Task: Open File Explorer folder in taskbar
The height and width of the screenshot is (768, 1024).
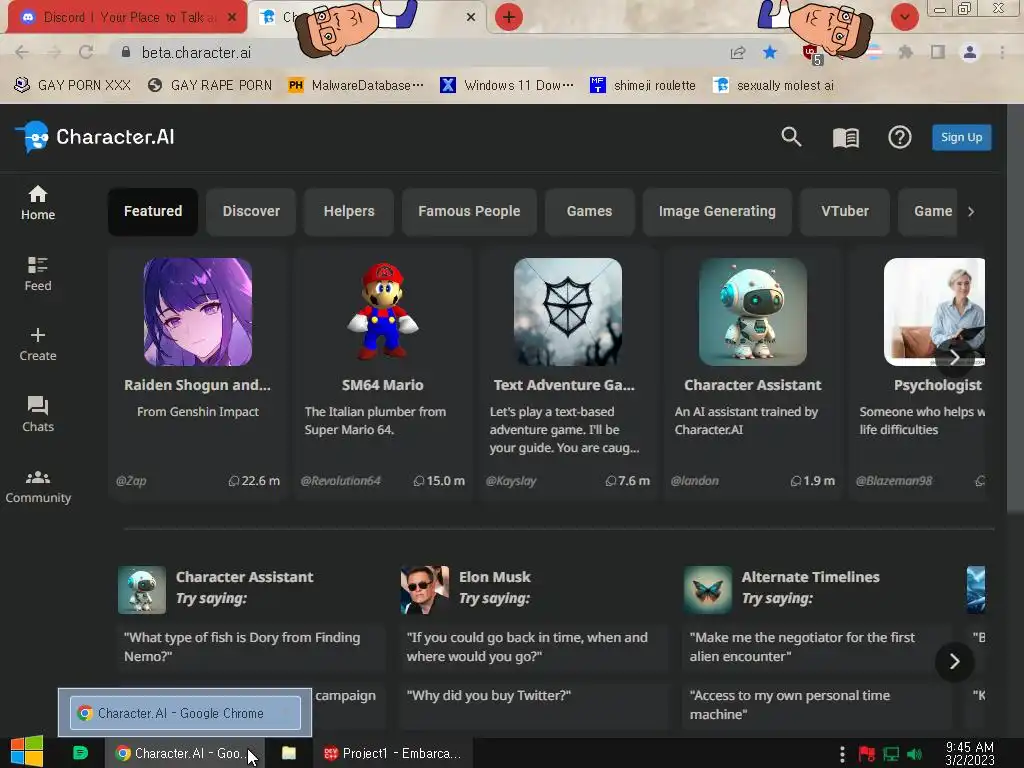Action: coord(289,753)
